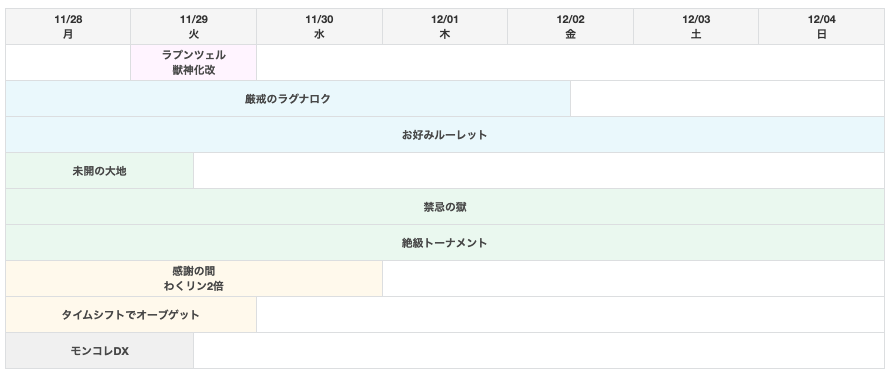Screen dimensions: 890x378
Task: Click the blank cell before ラプンツェル
Action: pyautogui.click(x=68, y=62)
